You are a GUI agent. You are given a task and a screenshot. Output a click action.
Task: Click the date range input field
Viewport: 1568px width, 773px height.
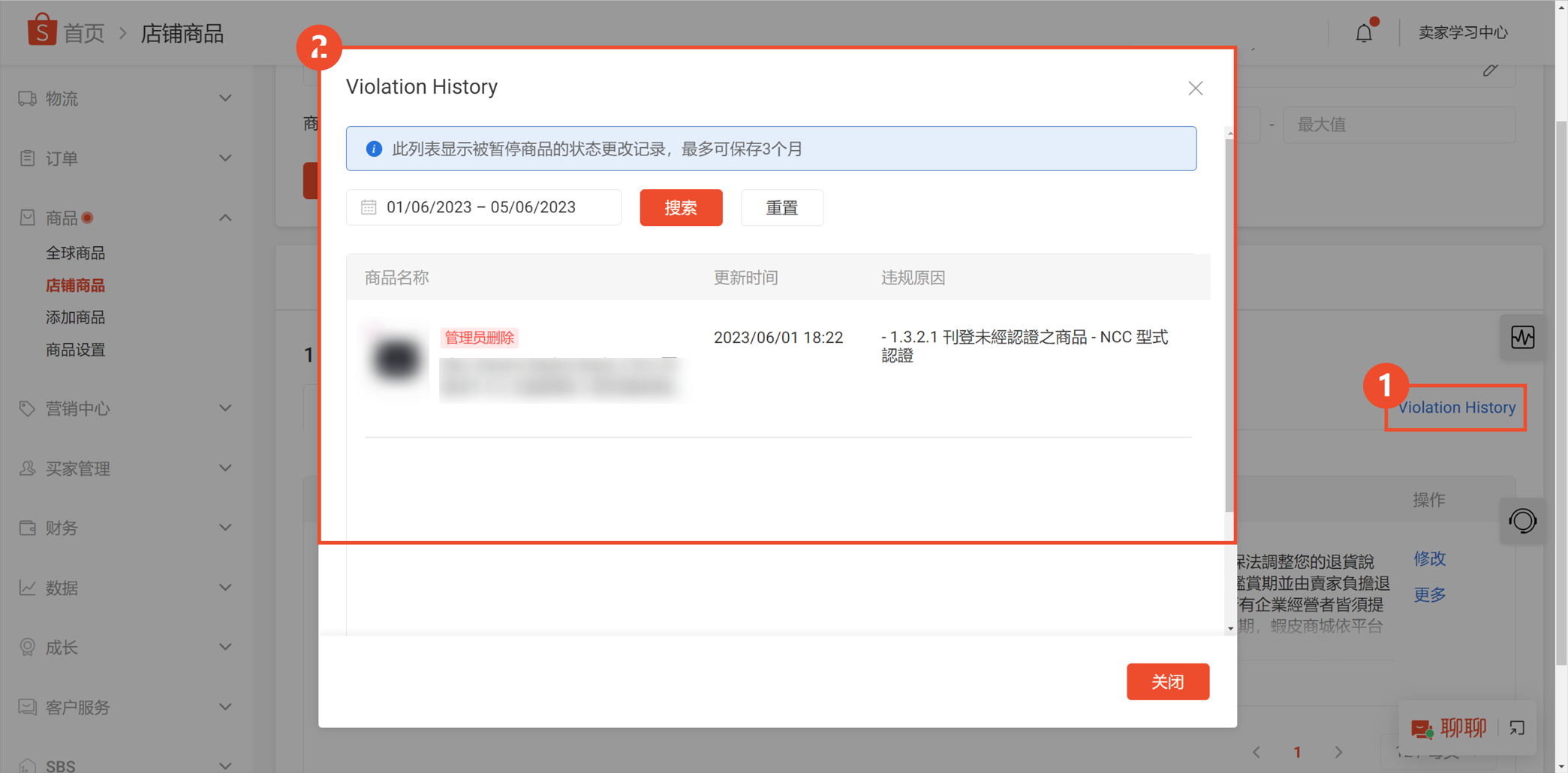[x=483, y=207]
